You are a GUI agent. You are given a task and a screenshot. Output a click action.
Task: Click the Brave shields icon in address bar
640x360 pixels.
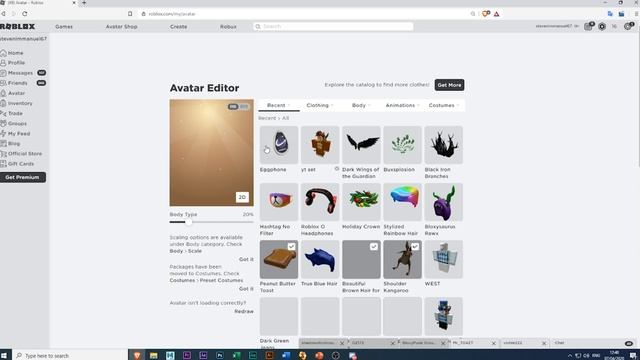[486, 14]
